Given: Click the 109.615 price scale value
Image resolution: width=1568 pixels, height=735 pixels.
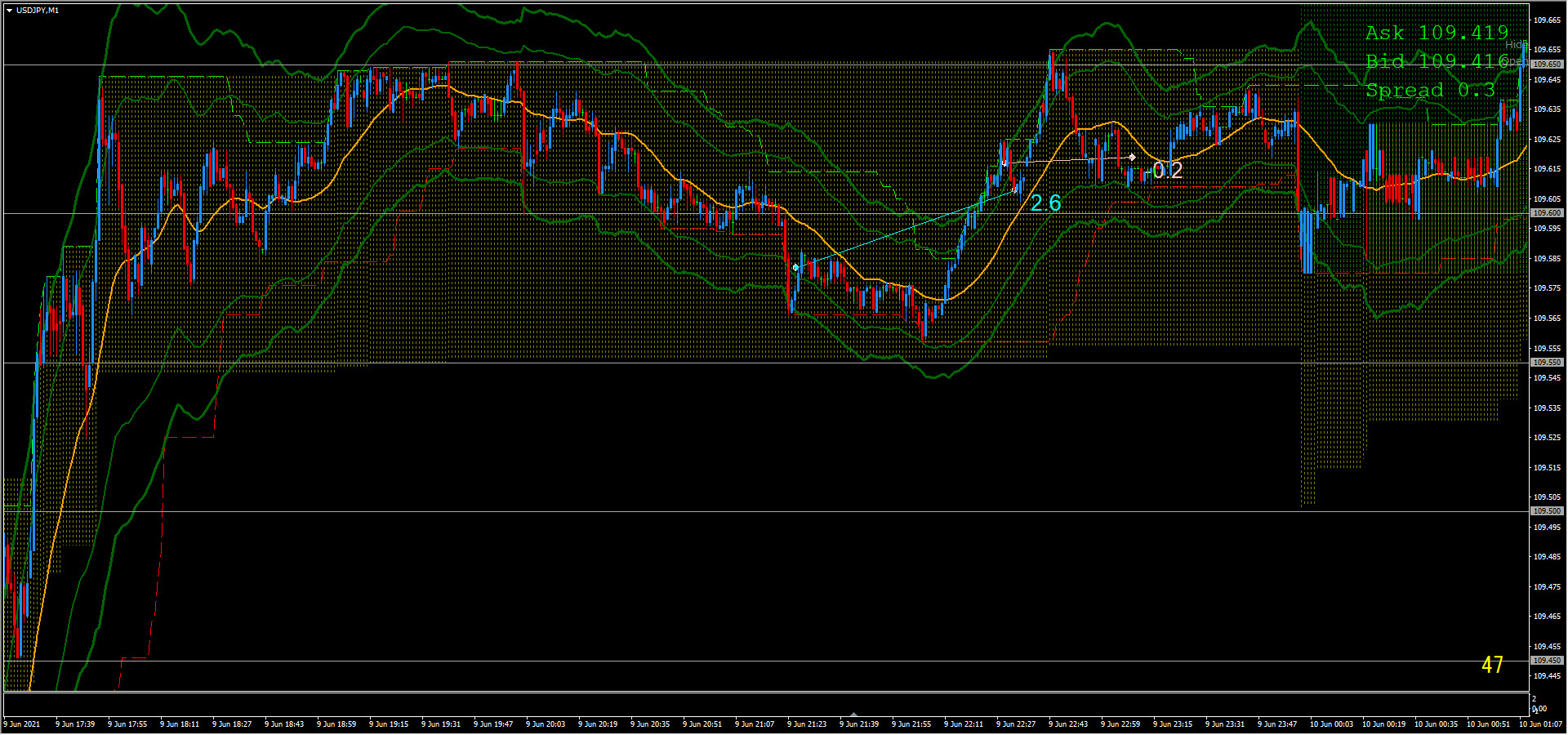Looking at the screenshot, I should tap(1548, 168).
